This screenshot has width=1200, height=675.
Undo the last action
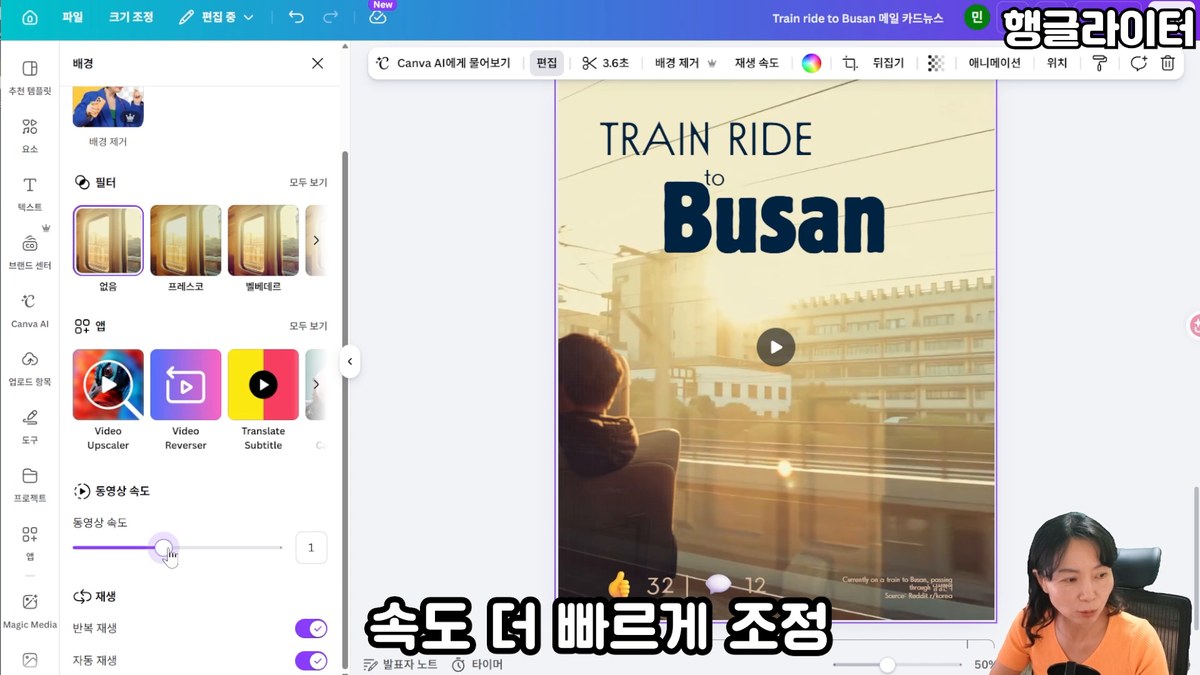296,18
